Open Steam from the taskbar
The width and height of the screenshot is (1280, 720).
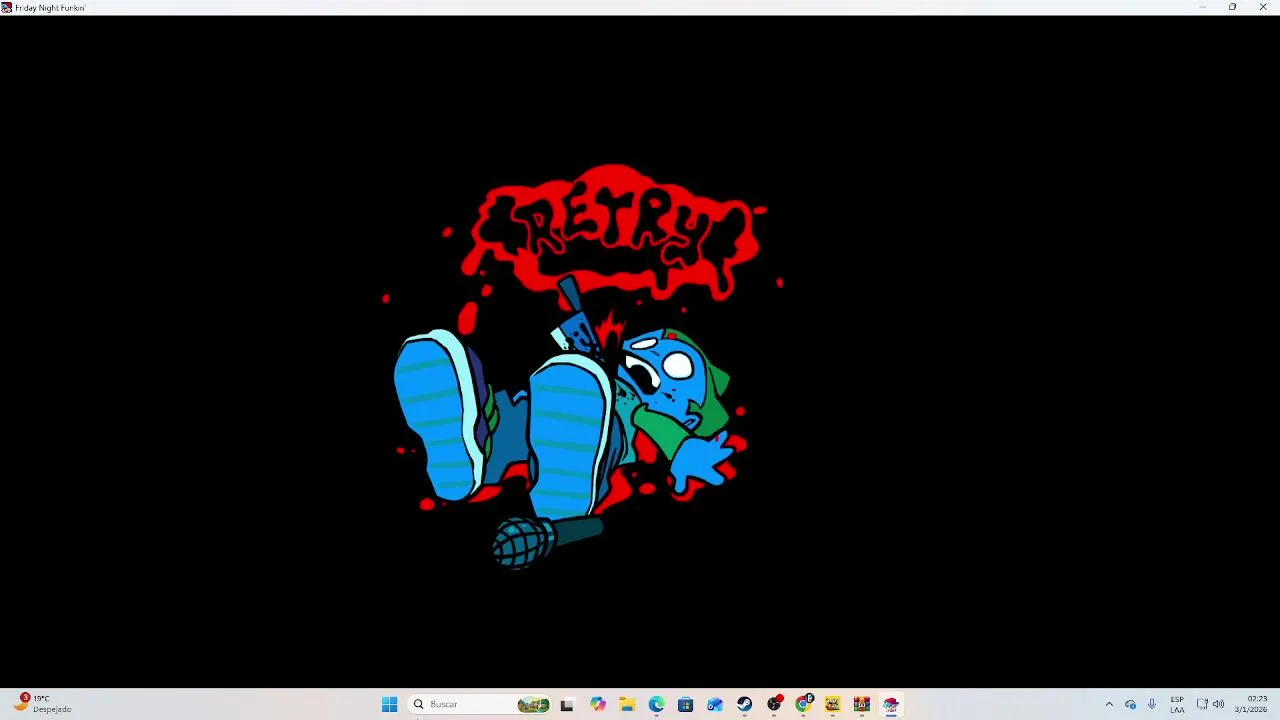pyautogui.click(x=744, y=705)
